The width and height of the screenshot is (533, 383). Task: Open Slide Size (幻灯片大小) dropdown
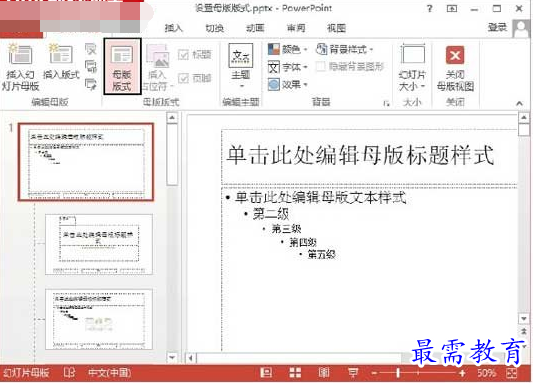pos(412,67)
